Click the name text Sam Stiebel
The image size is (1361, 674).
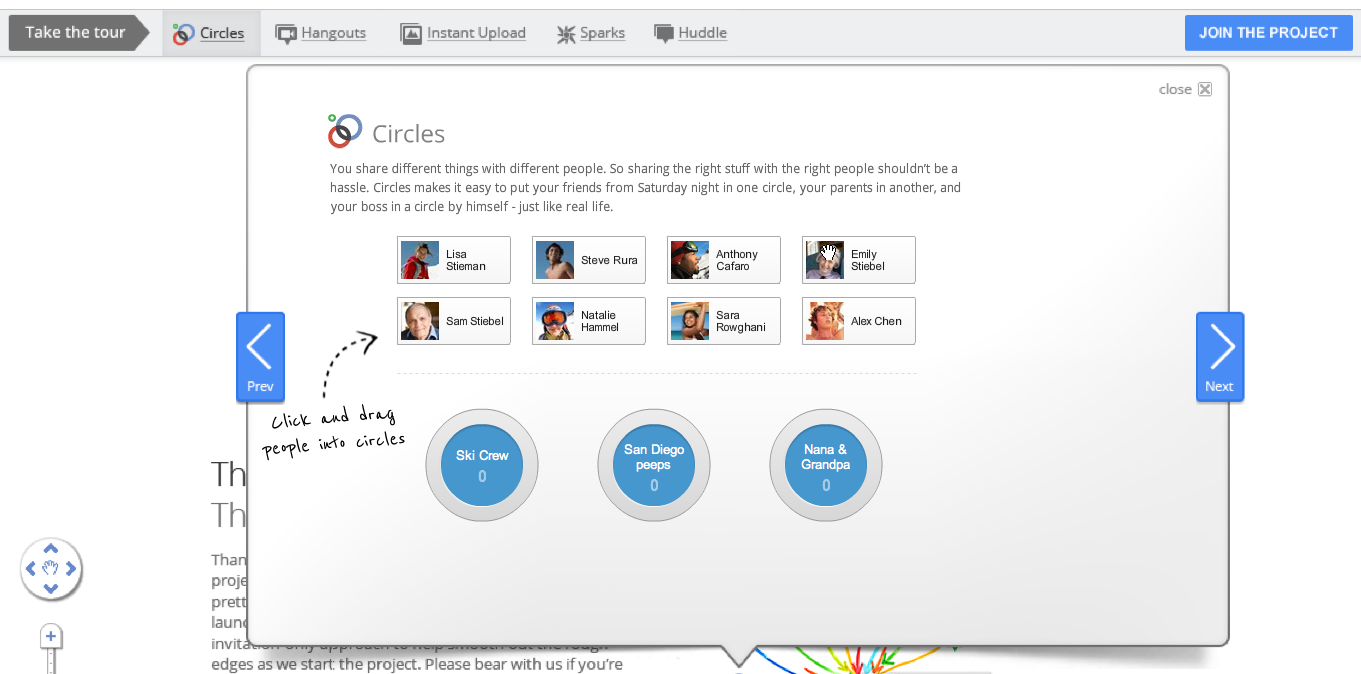475,321
